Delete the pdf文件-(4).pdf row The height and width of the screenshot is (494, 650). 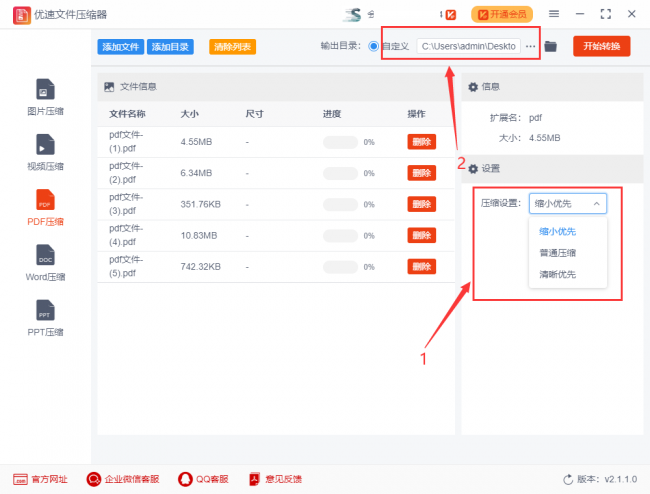click(422, 235)
